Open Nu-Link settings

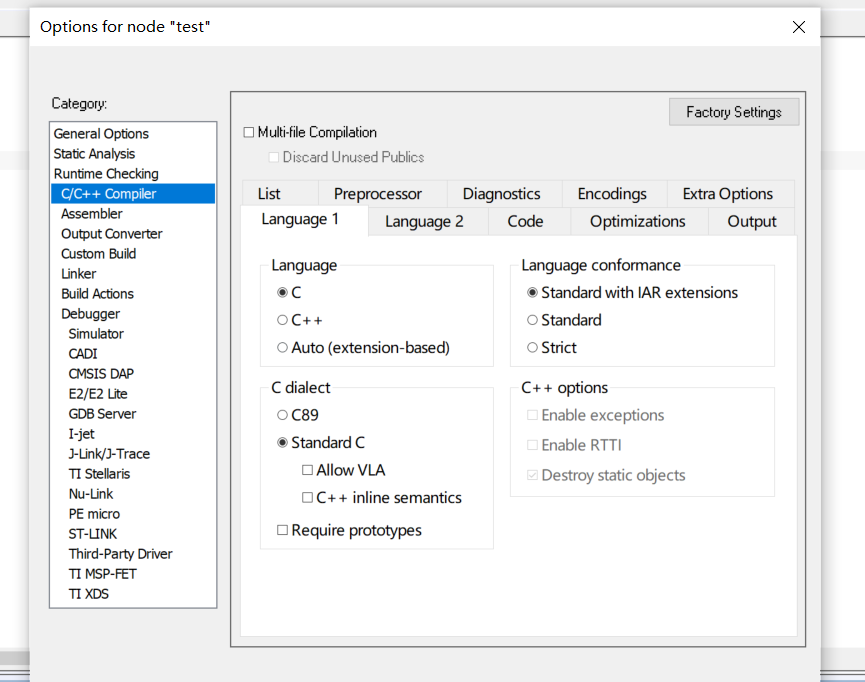(133, 494)
